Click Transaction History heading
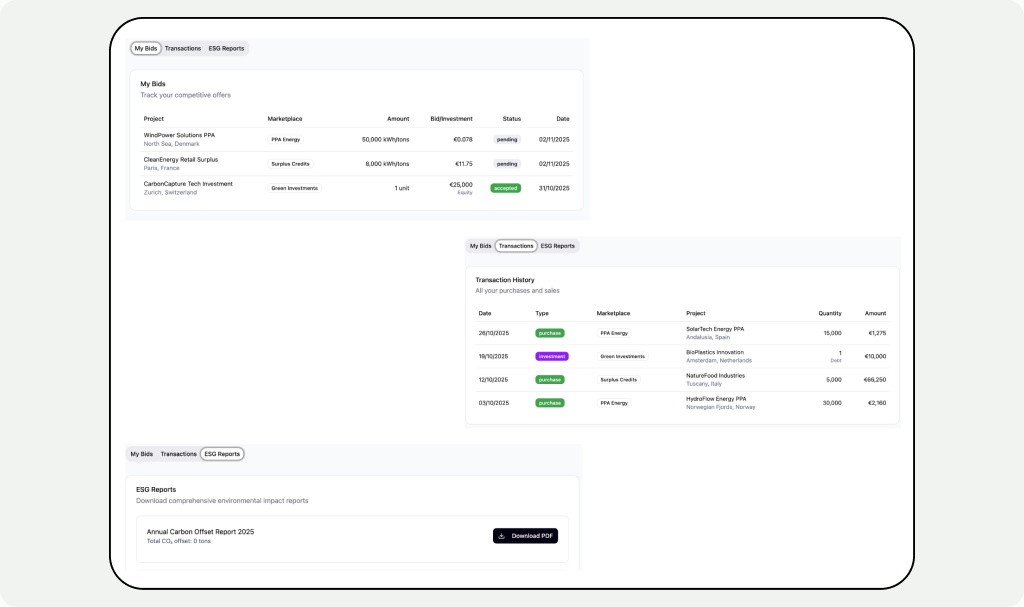 505,280
